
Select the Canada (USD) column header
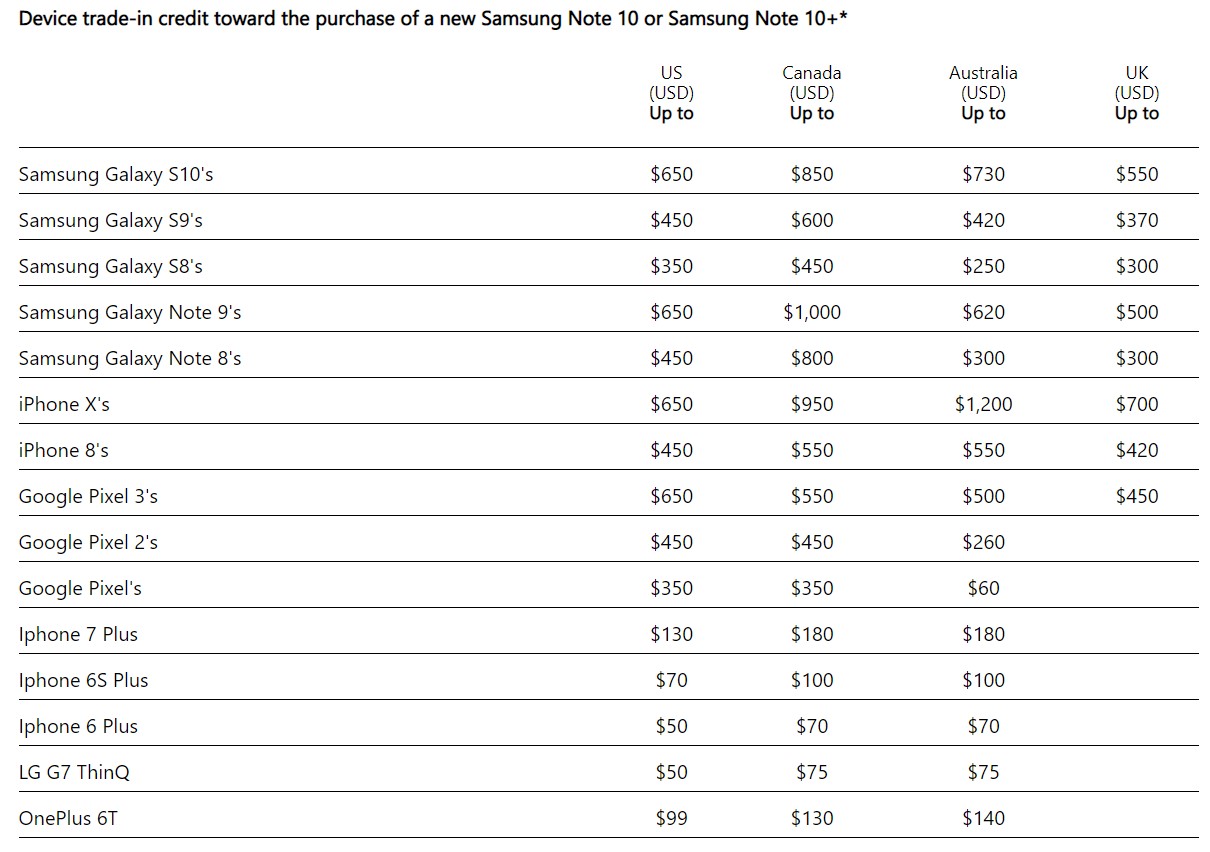pos(811,93)
